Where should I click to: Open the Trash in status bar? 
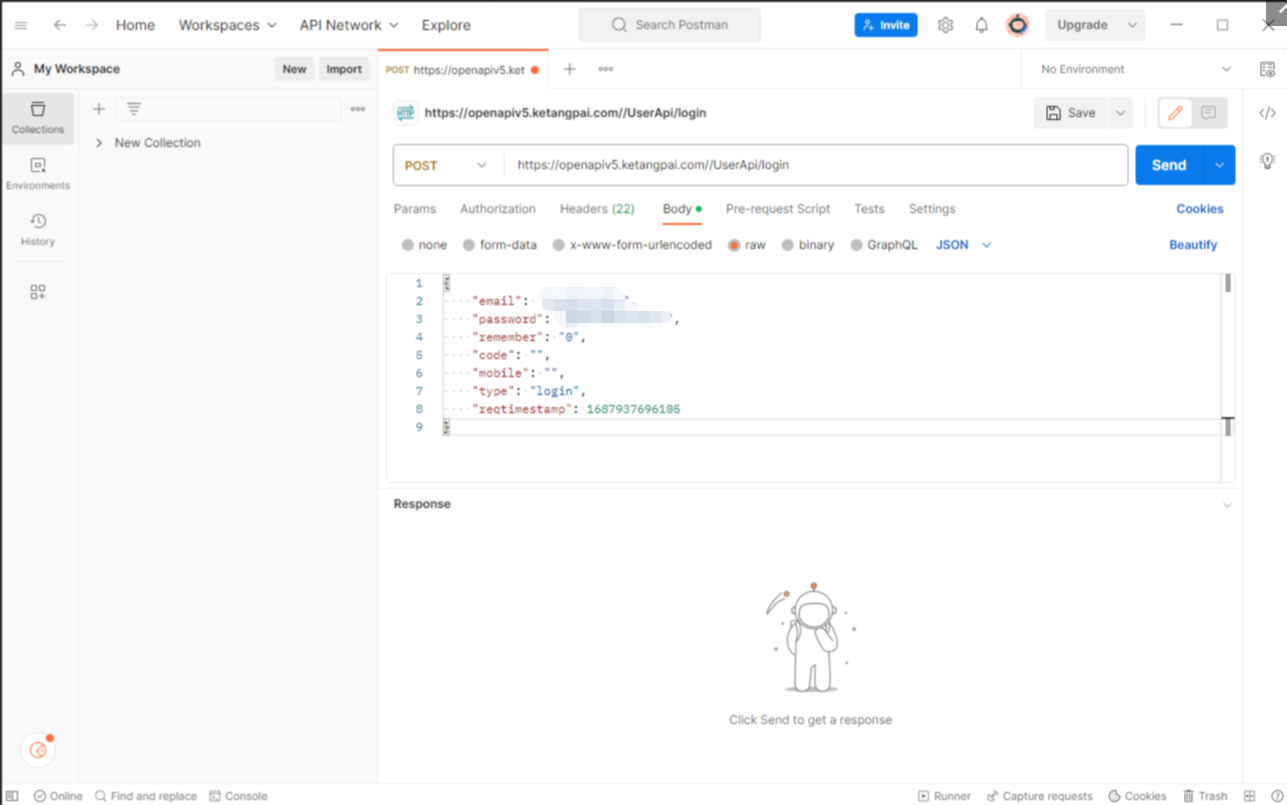(1205, 796)
